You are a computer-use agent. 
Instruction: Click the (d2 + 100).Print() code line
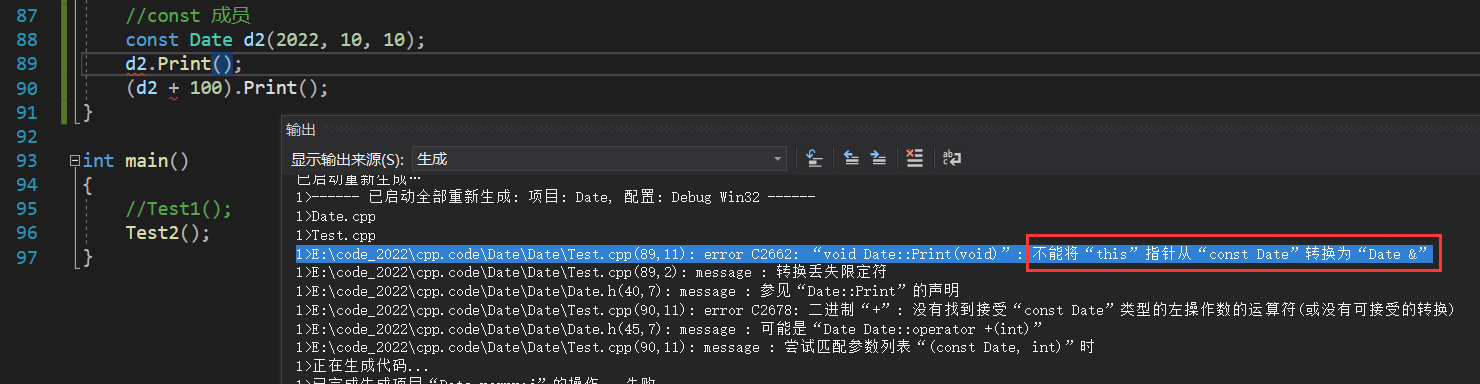227,88
